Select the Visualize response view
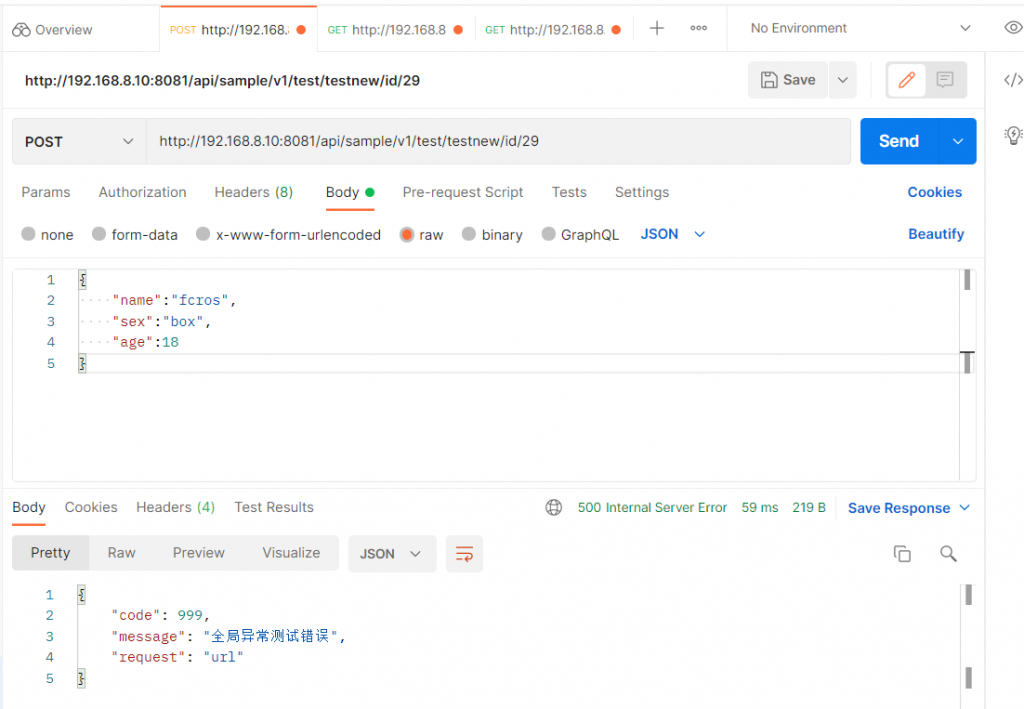Image resolution: width=1024 pixels, height=709 pixels. (291, 553)
